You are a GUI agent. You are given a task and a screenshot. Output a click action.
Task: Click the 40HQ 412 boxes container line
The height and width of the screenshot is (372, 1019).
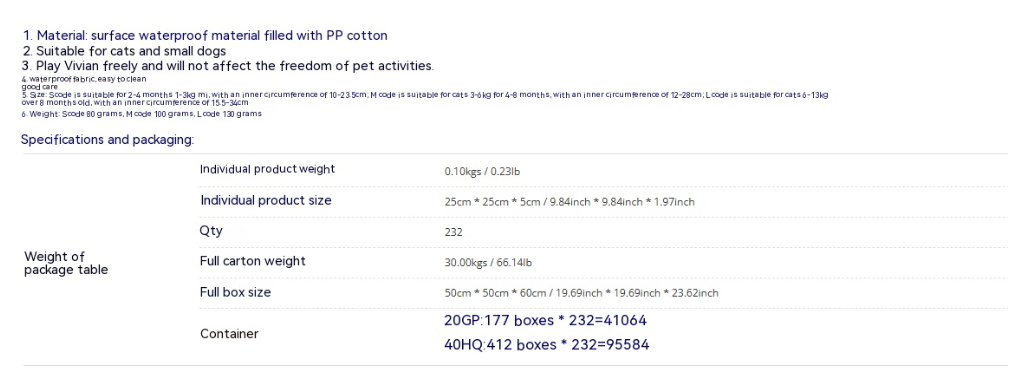coord(547,345)
